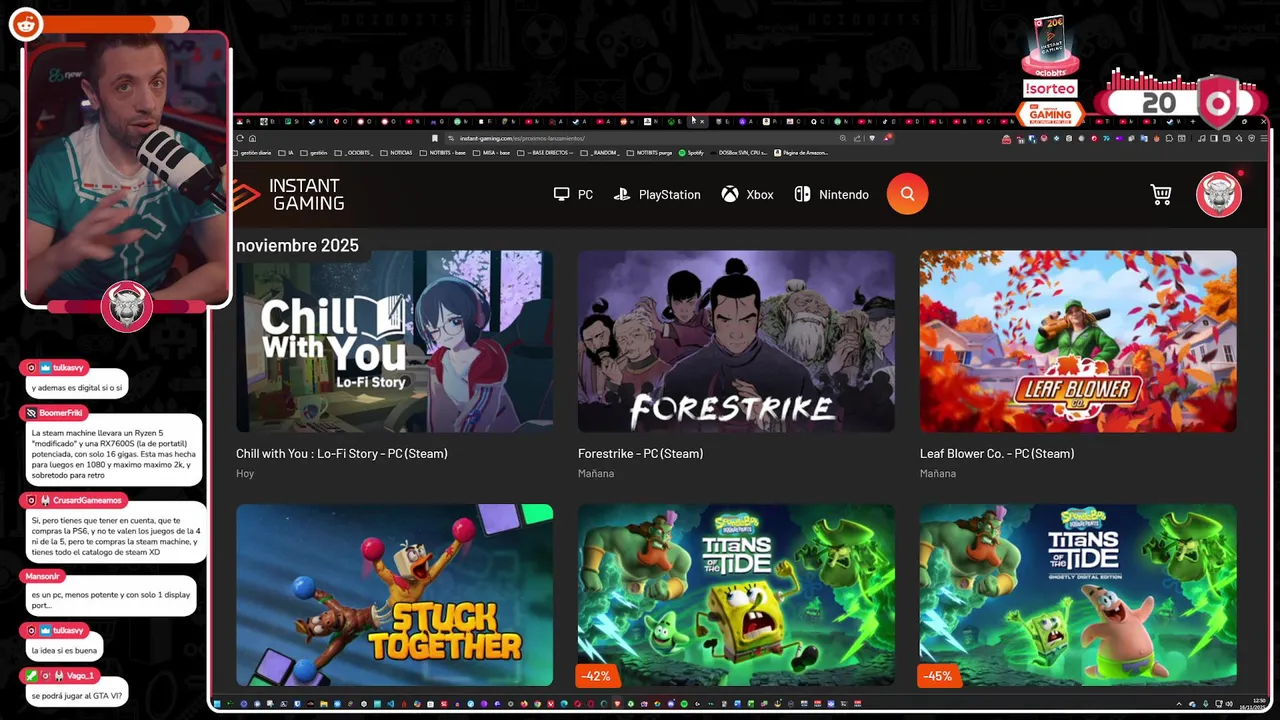This screenshot has width=1280, height=720.
Task: Toggle the browser sidebar panel icon
Action: tap(1213, 138)
